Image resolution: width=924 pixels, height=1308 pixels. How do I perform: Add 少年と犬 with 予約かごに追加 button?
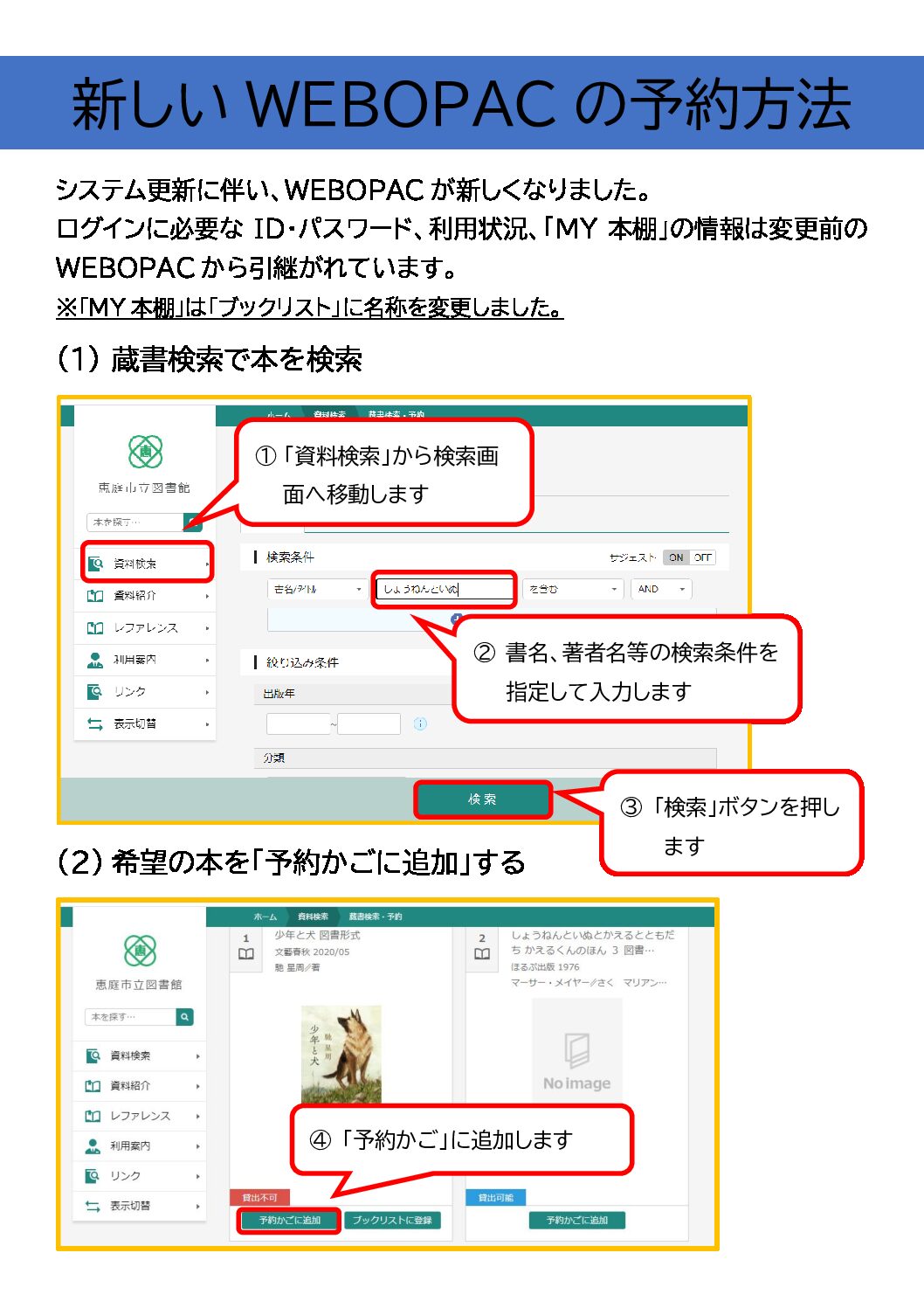click(x=290, y=1221)
